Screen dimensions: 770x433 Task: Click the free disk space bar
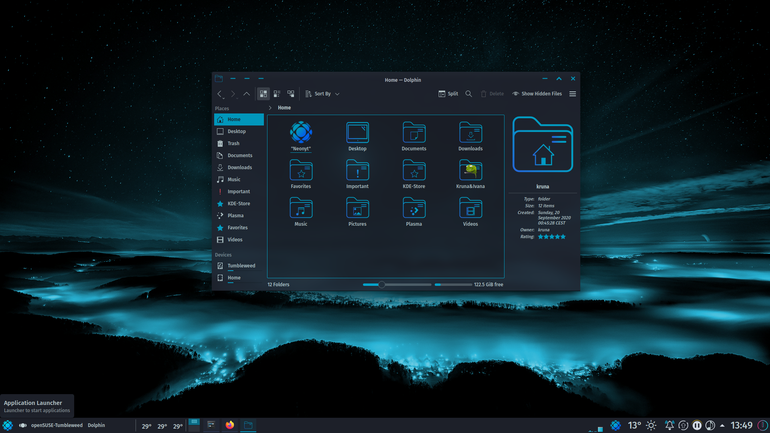click(x=453, y=285)
